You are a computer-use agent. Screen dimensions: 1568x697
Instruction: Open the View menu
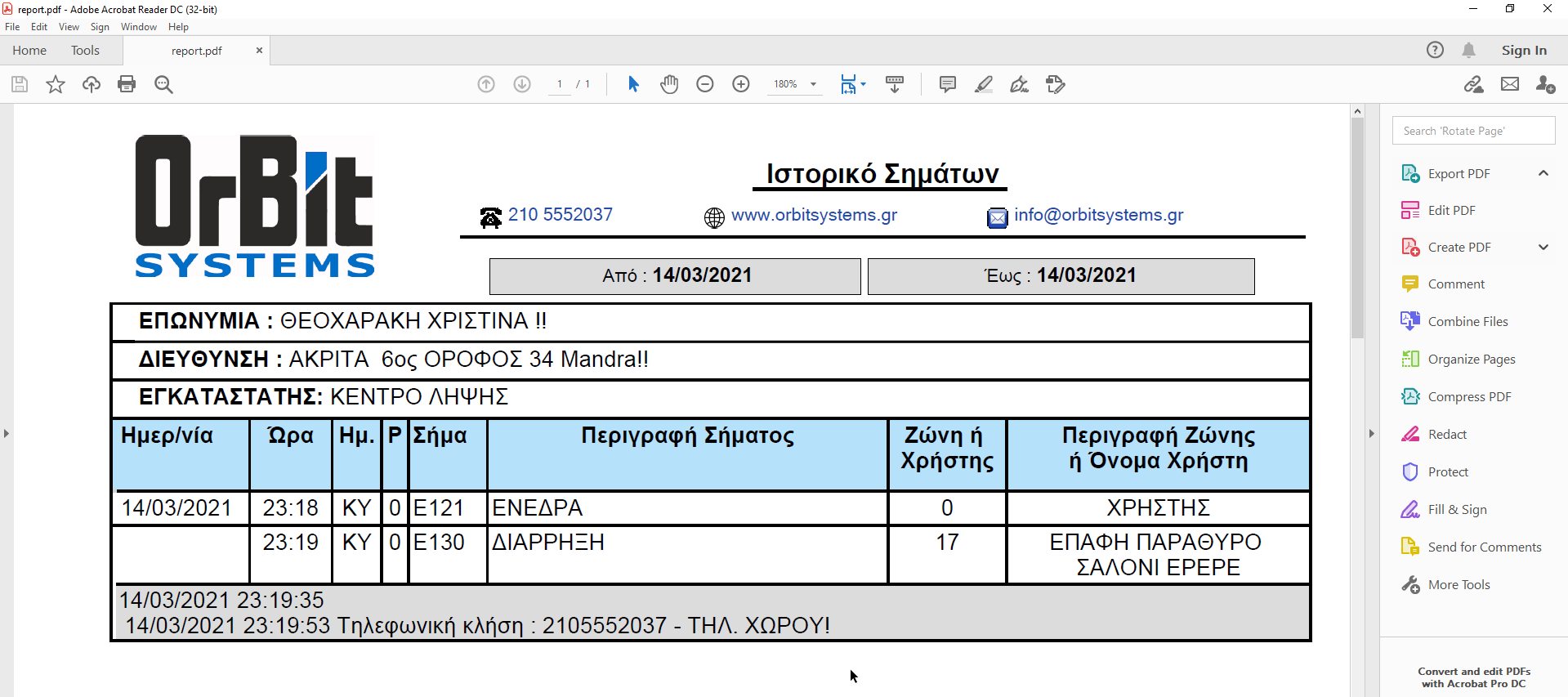click(x=69, y=27)
